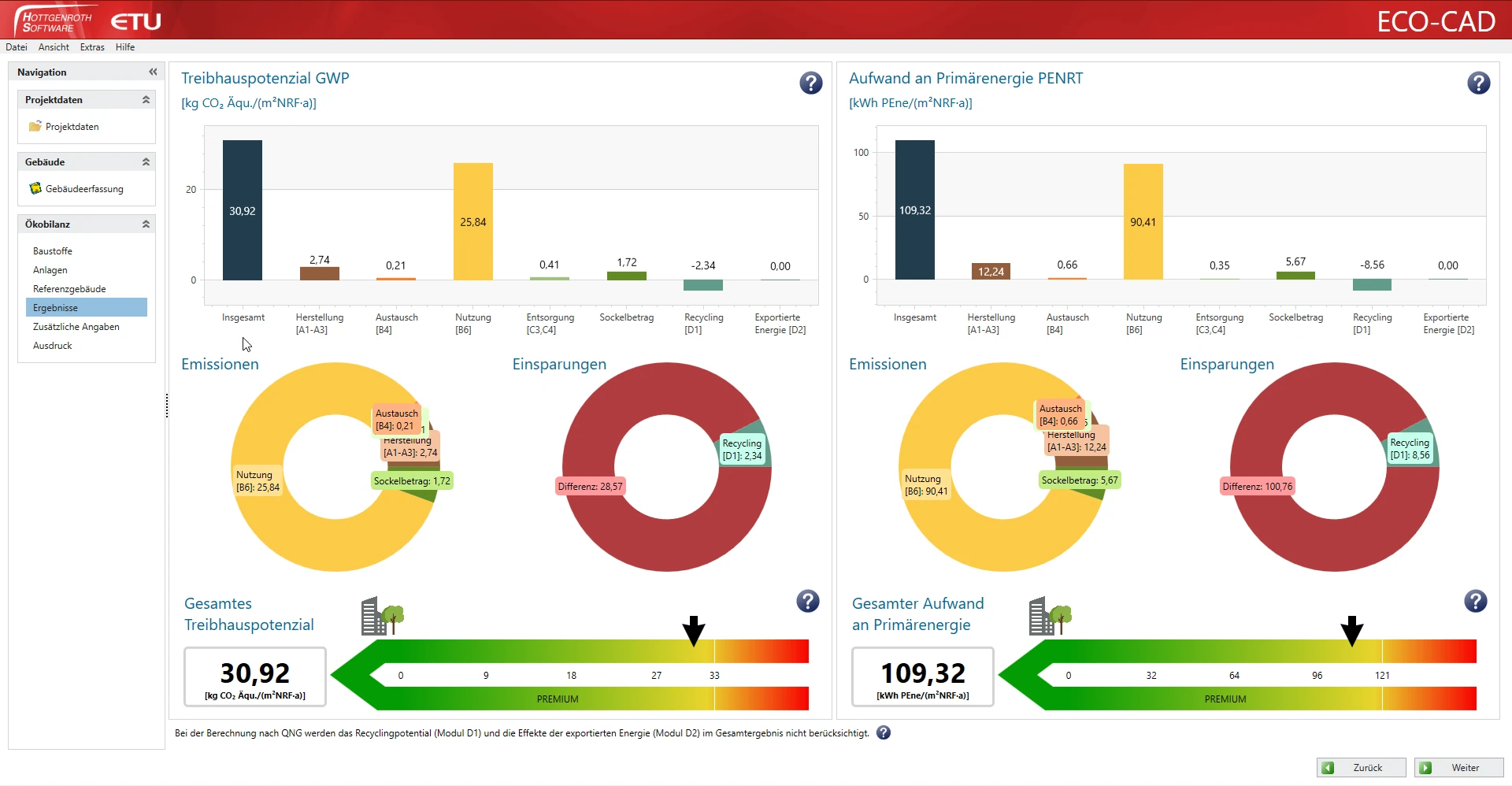The width and height of the screenshot is (1512, 786).
Task: Click help icon beside Gesamtes Treibhauspotenzial scale
Action: (x=807, y=601)
